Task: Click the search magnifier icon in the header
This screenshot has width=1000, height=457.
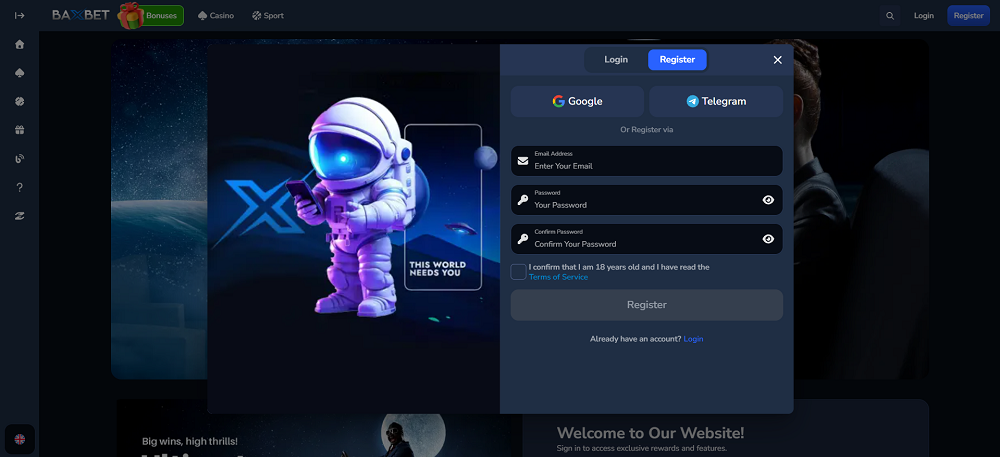Action: (890, 16)
